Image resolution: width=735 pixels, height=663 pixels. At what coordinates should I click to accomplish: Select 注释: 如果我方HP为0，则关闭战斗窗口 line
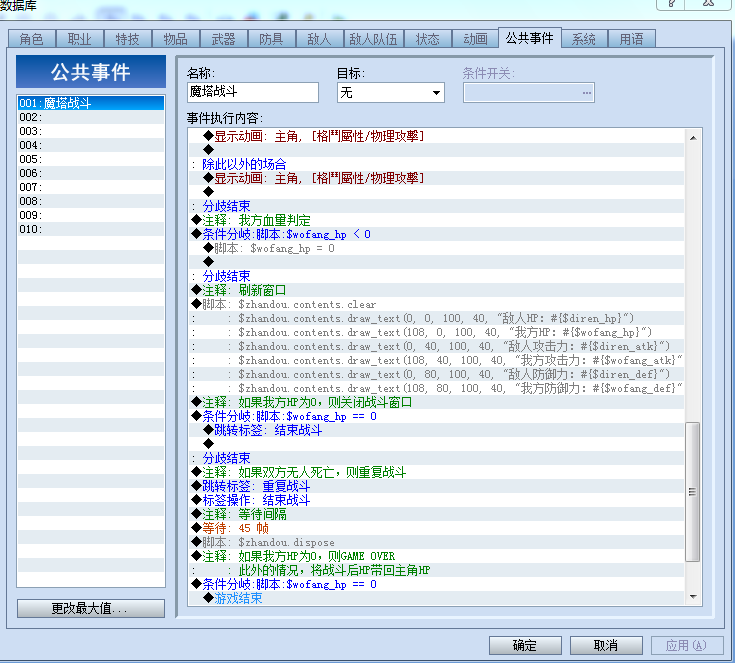click(x=436, y=402)
